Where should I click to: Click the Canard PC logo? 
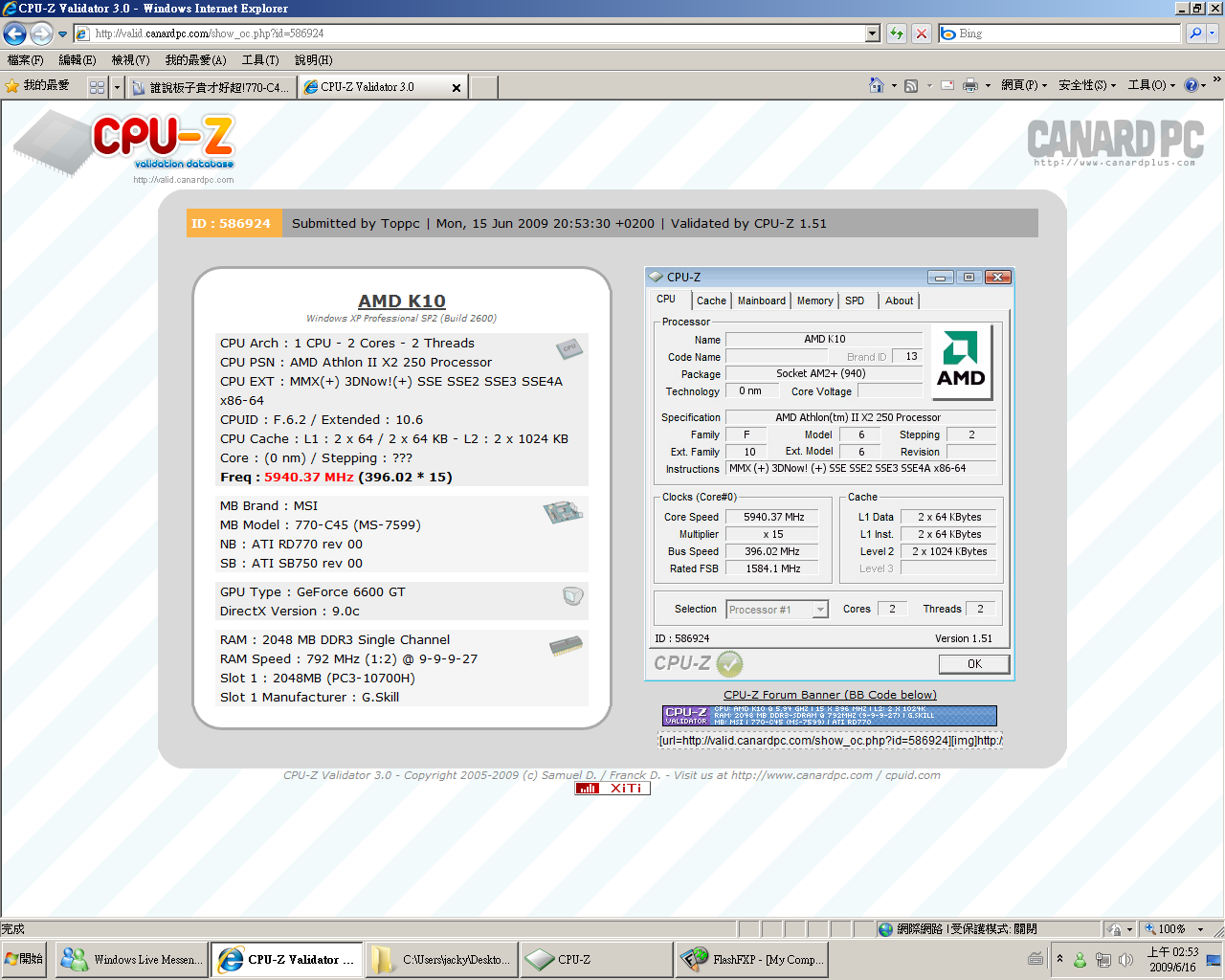pyautogui.click(x=1115, y=142)
